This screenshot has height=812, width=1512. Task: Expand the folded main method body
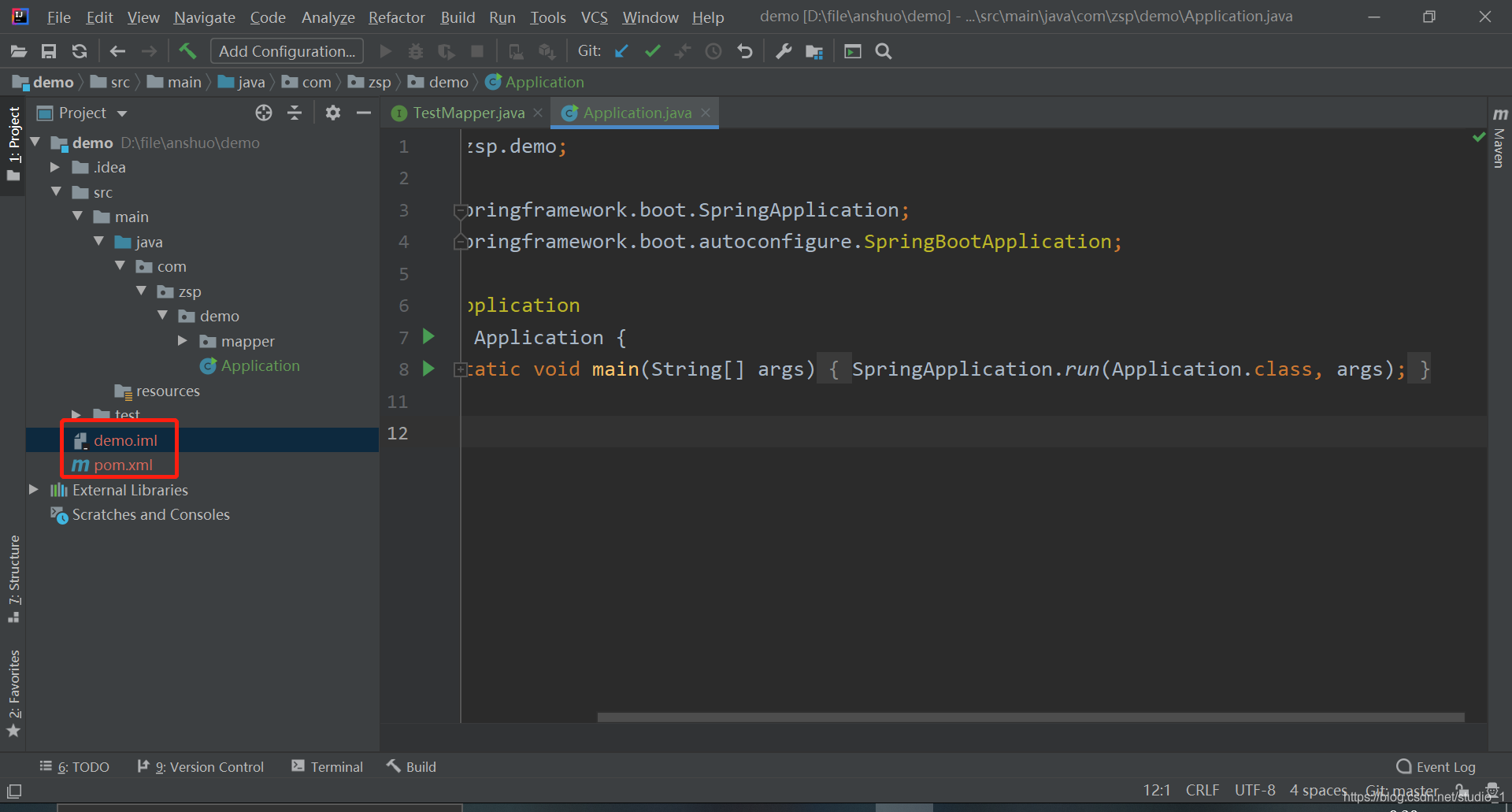[x=460, y=369]
